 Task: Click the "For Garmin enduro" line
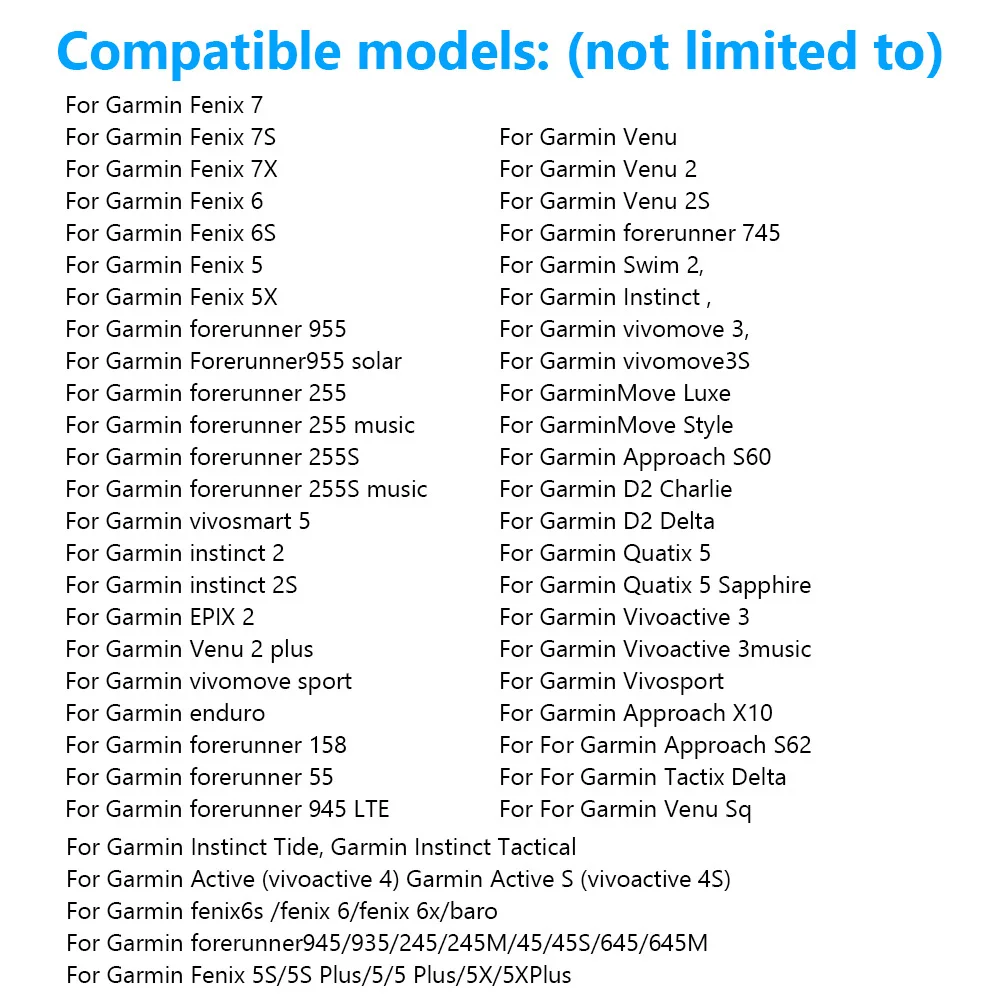tap(165, 713)
